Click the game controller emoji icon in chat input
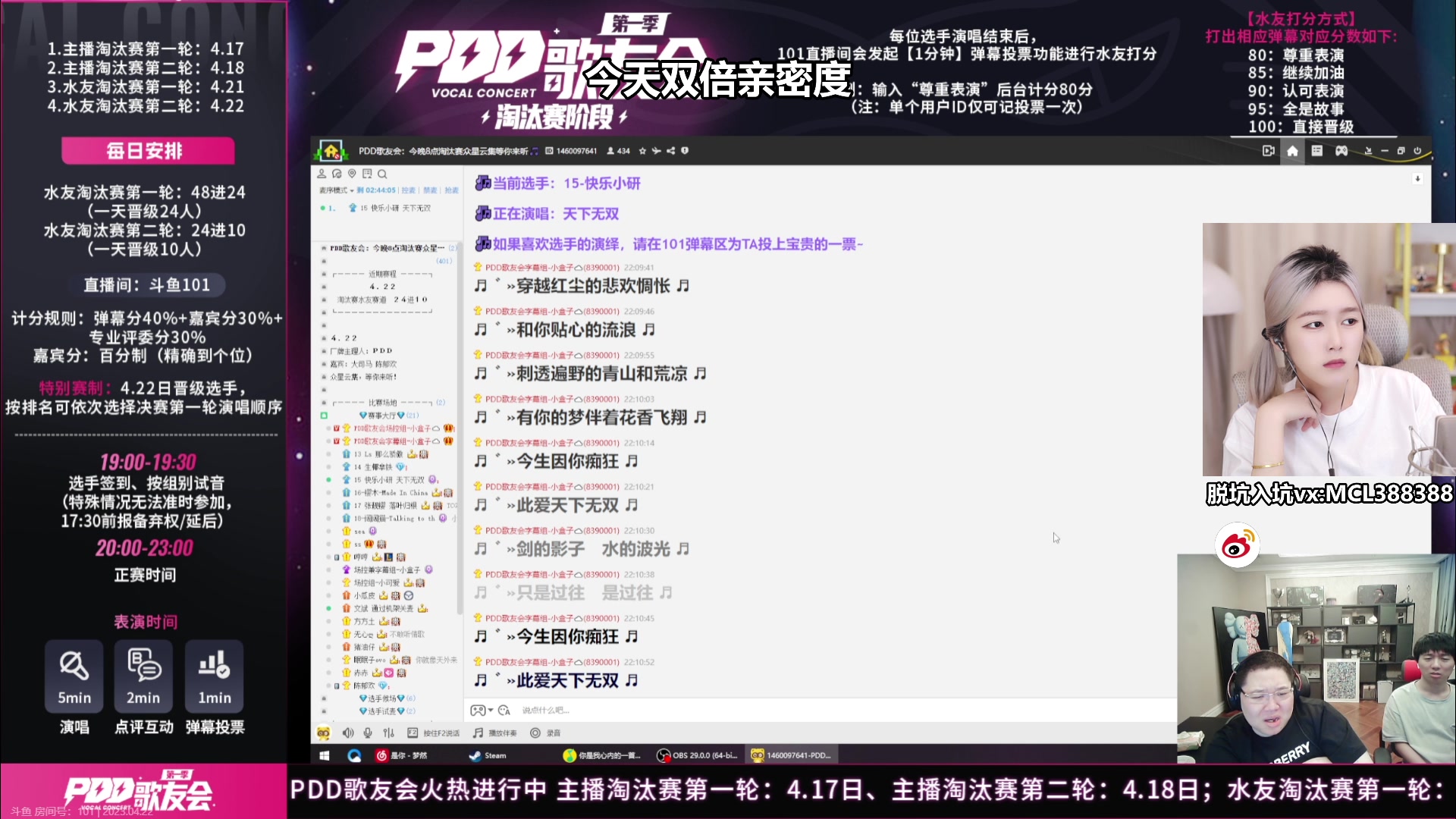 [478, 711]
